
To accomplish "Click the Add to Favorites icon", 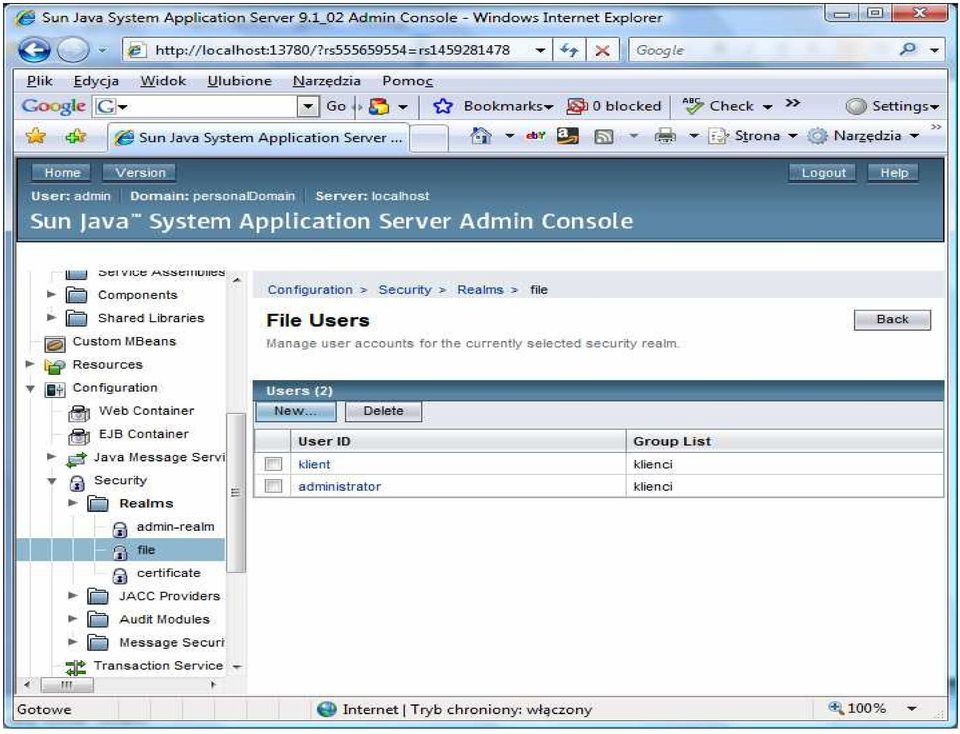I will tap(76, 136).
